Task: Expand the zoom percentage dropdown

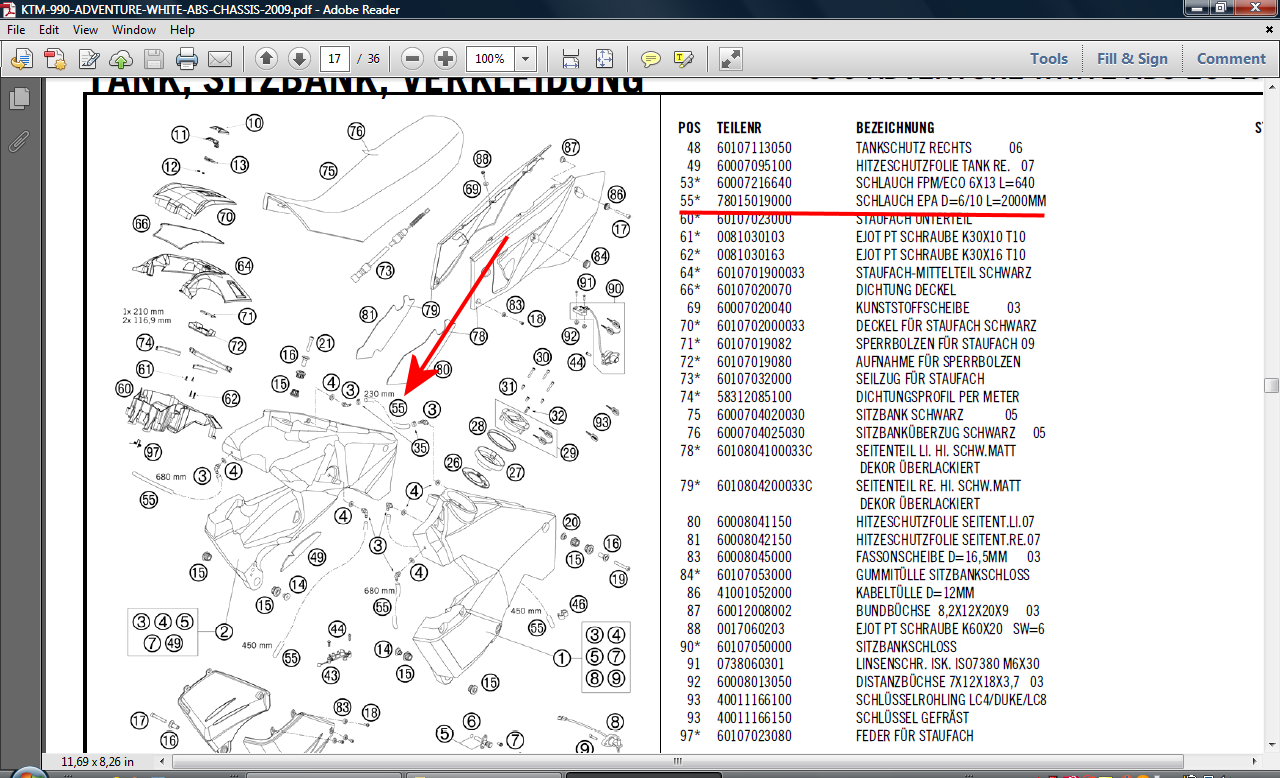Action: pyautogui.click(x=526, y=58)
